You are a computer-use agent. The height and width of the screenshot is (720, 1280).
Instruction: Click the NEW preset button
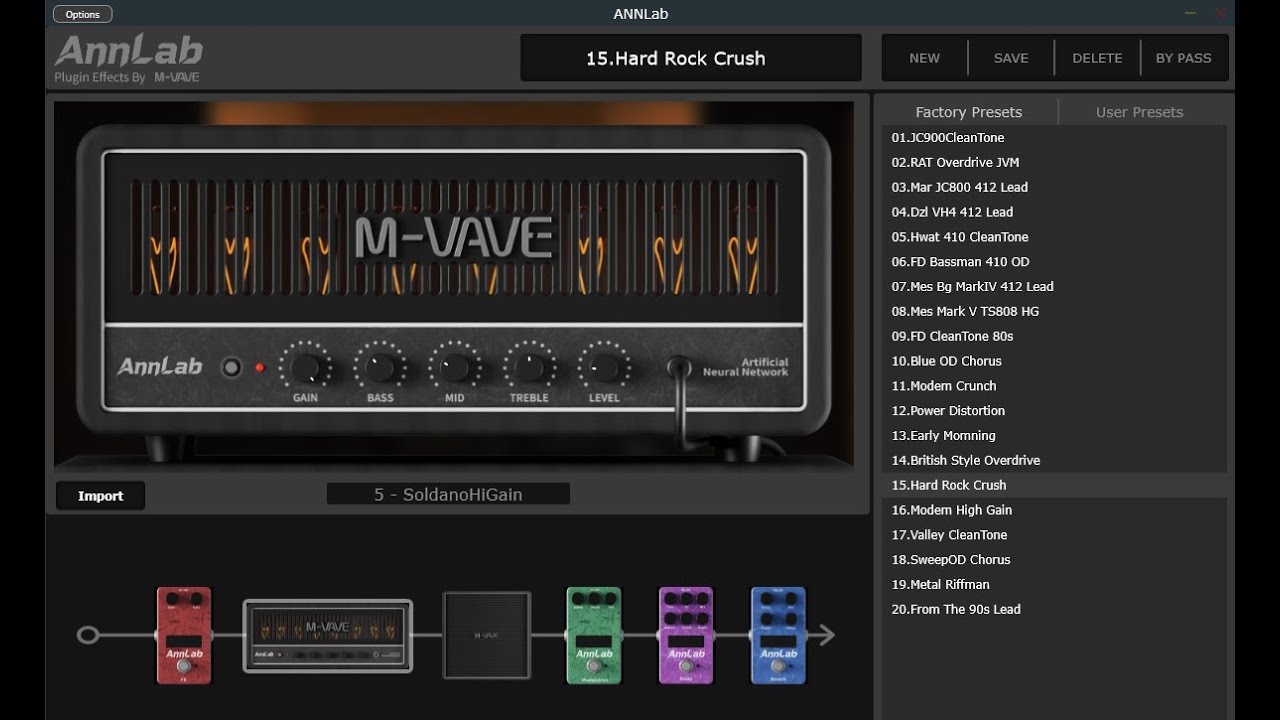[925, 58]
